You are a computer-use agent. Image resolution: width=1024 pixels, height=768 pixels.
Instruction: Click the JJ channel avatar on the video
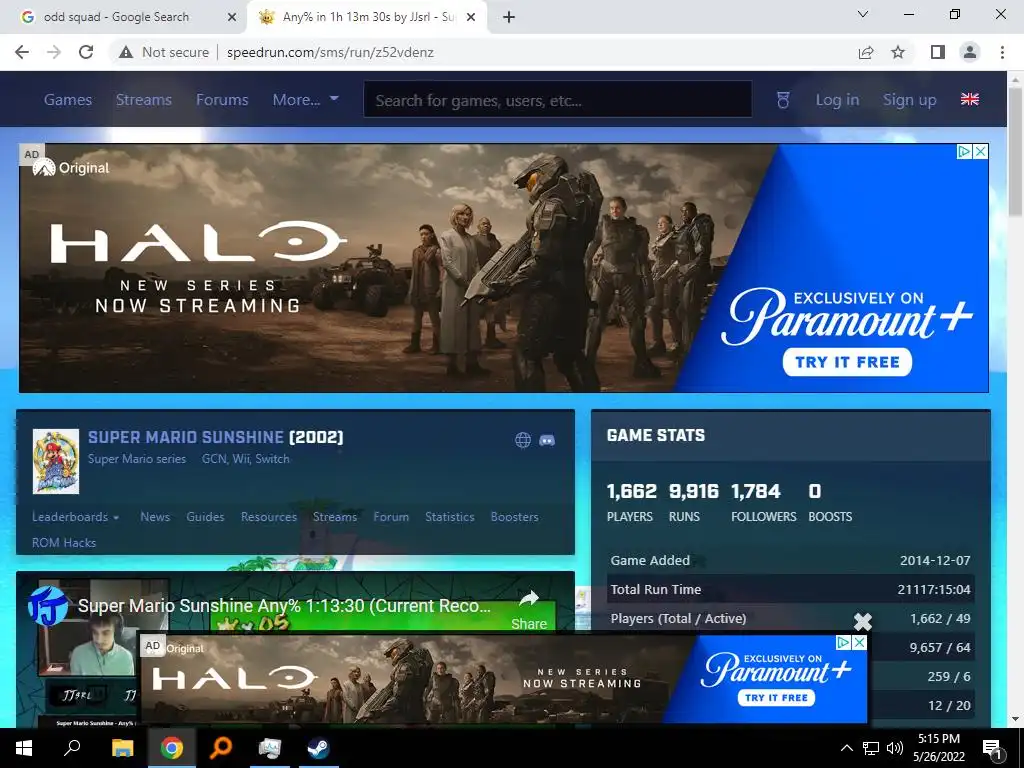click(48, 605)
